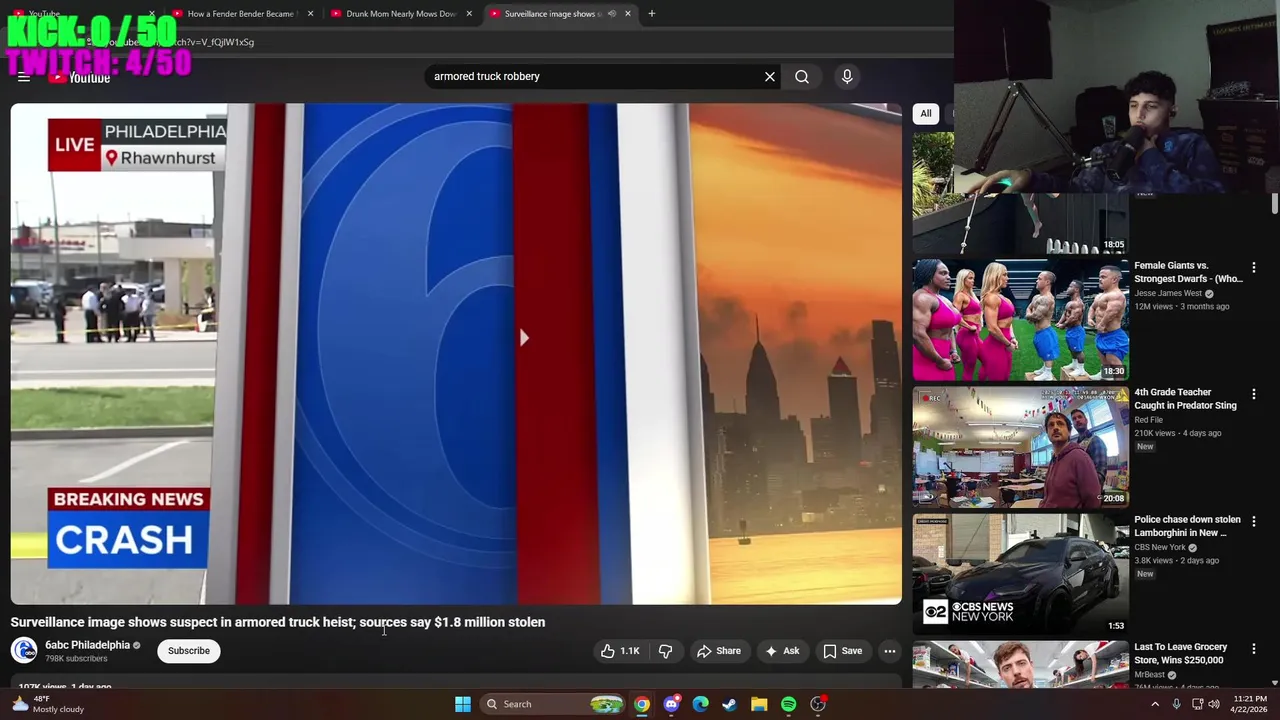Open the 6abc Philadelphia channel name link
The height and width of the screenshot is (720, 1280).
(x=87, y=645)
